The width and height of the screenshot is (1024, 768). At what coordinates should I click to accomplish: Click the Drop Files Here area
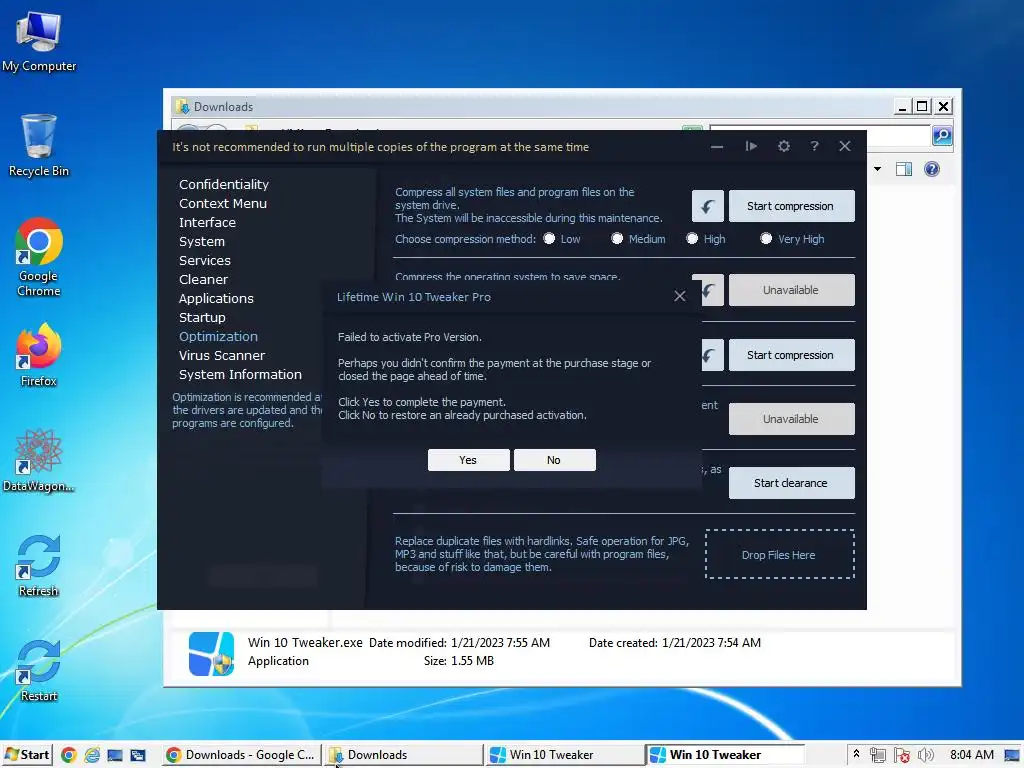tap(779, 554)
